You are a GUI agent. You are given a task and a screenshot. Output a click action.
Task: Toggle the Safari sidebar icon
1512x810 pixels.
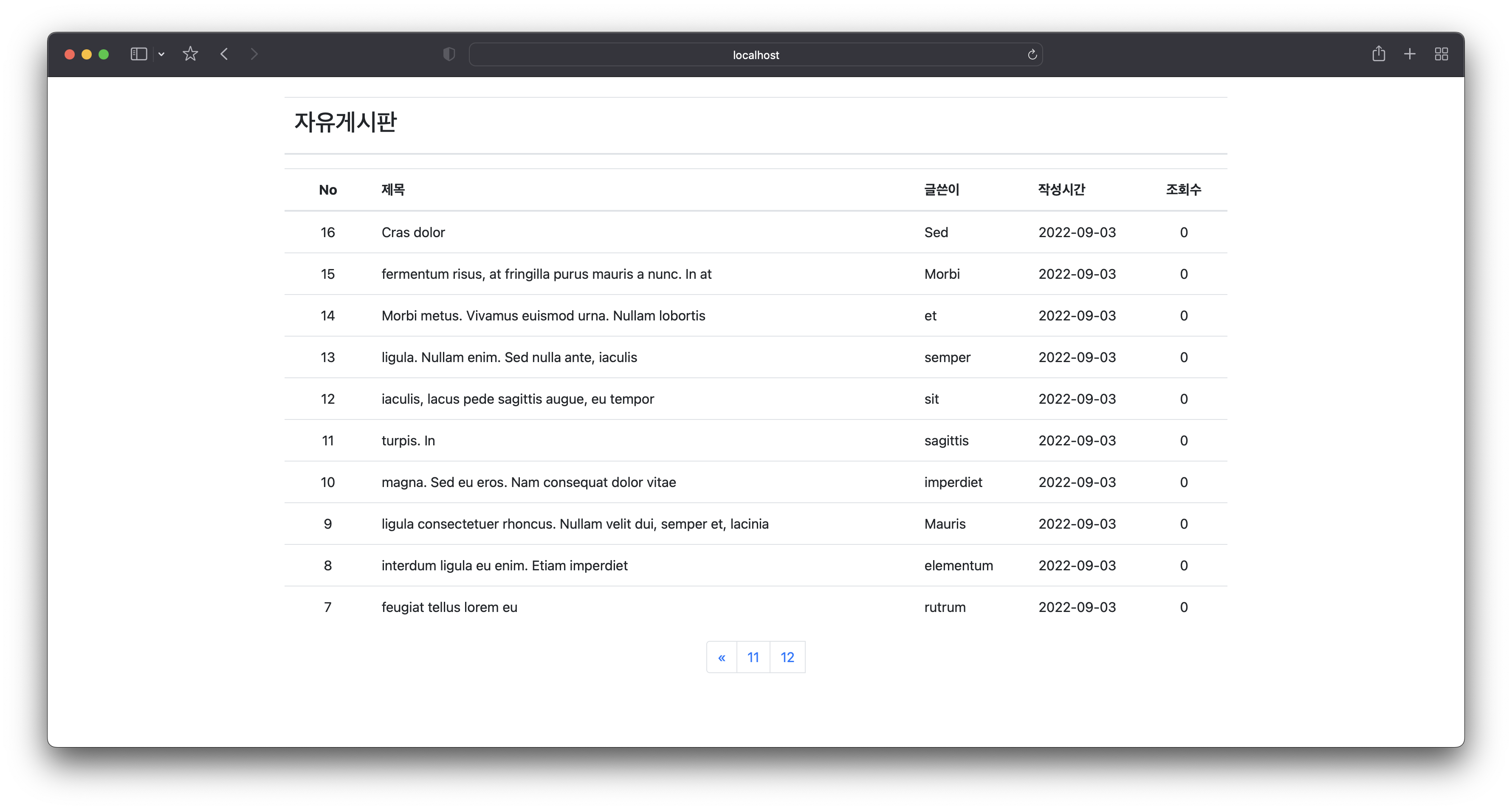click(x=138, y=55)
